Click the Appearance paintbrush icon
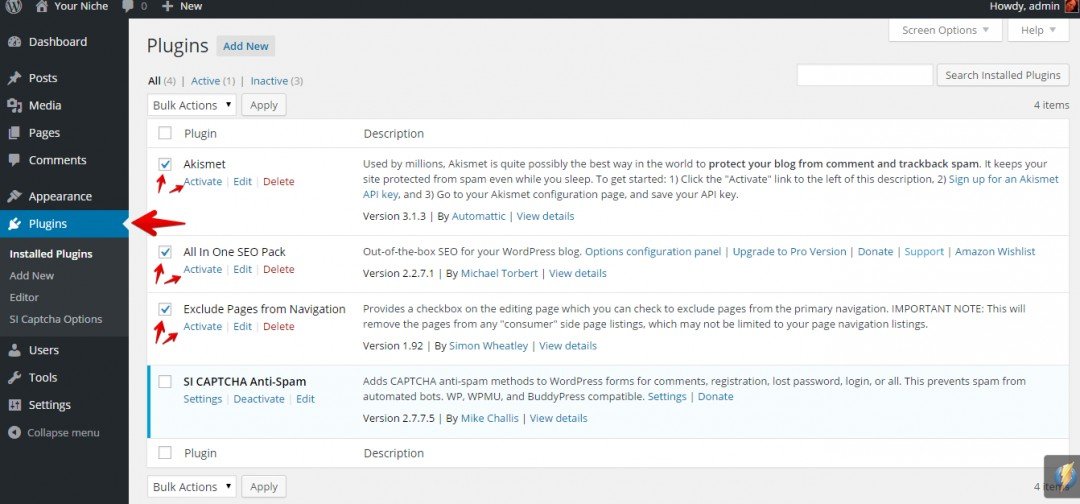1080x504 pixels. 14,196
